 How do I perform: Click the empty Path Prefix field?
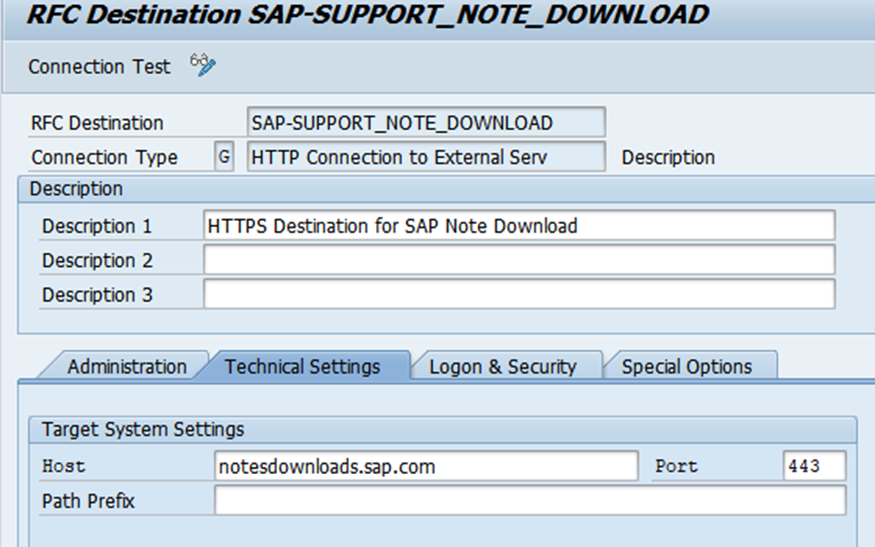coord(530,500)
